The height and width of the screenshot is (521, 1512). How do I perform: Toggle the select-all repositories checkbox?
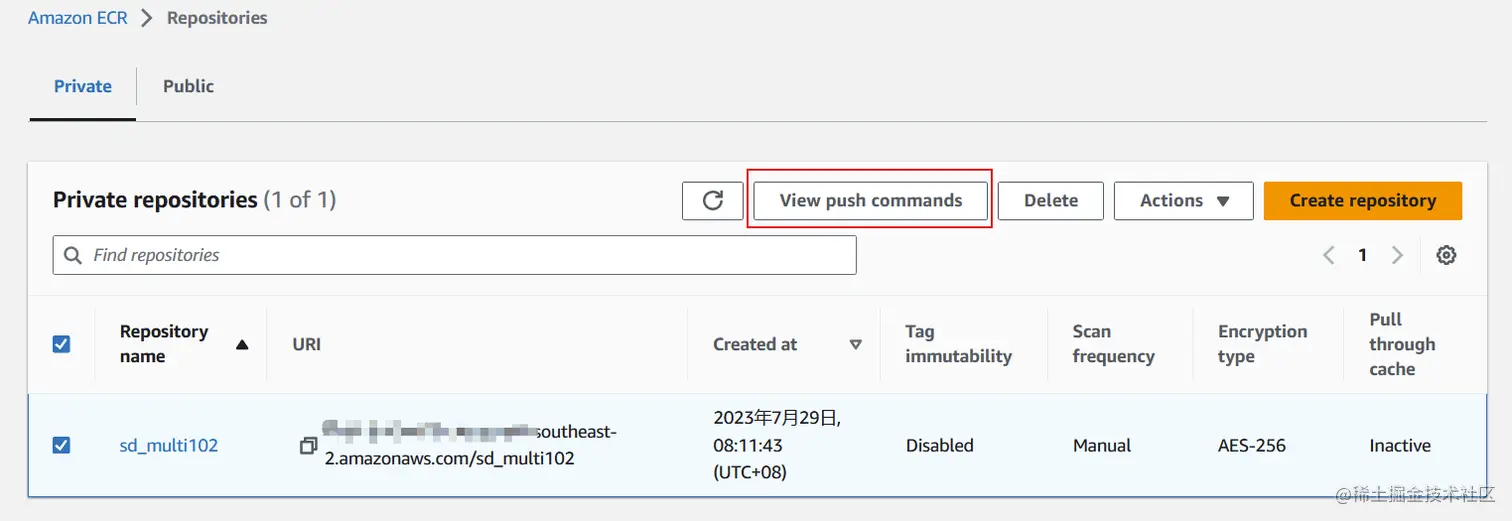coord(61,344)
